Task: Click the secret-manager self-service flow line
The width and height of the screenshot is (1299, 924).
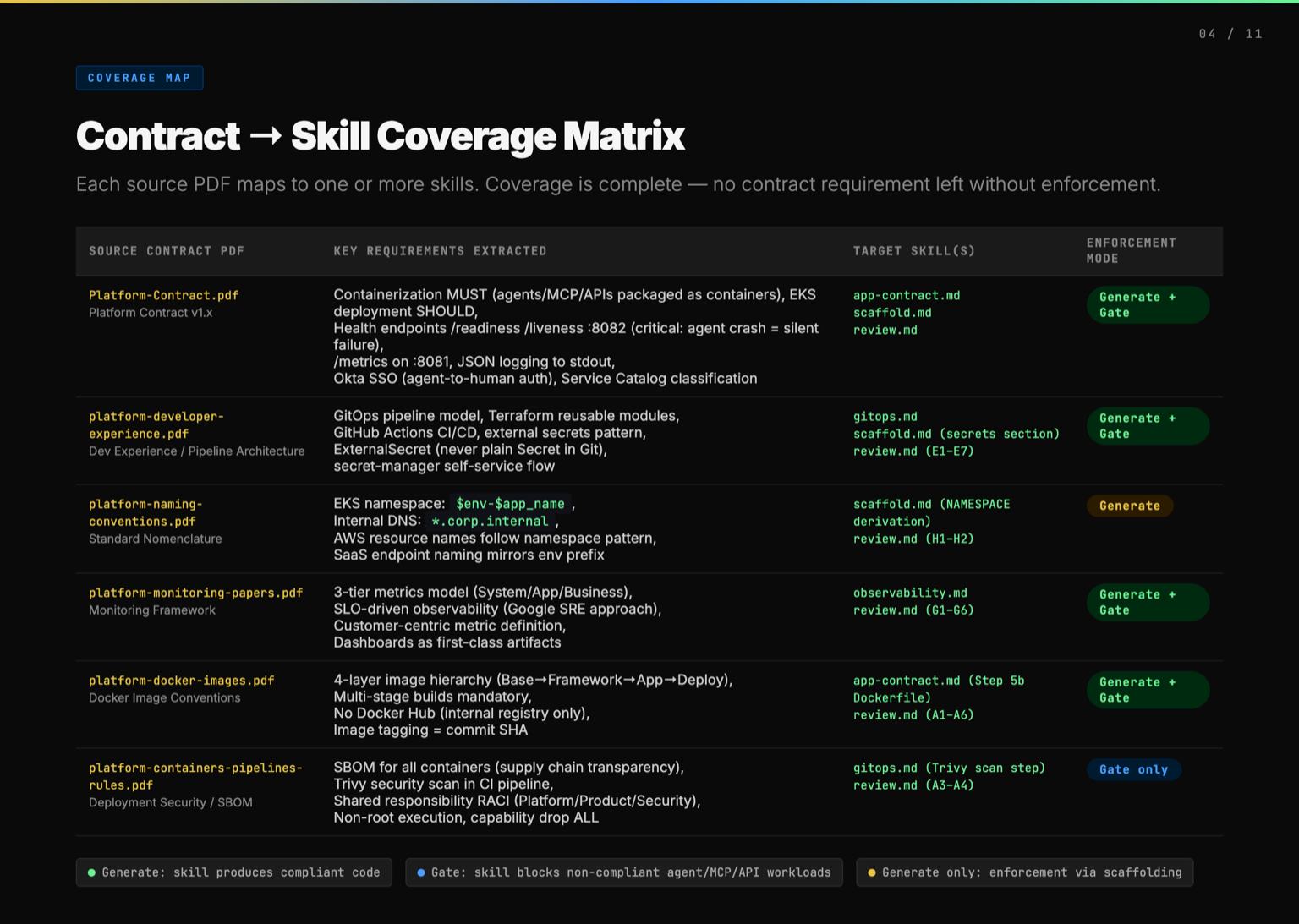Action: (444, 467)
